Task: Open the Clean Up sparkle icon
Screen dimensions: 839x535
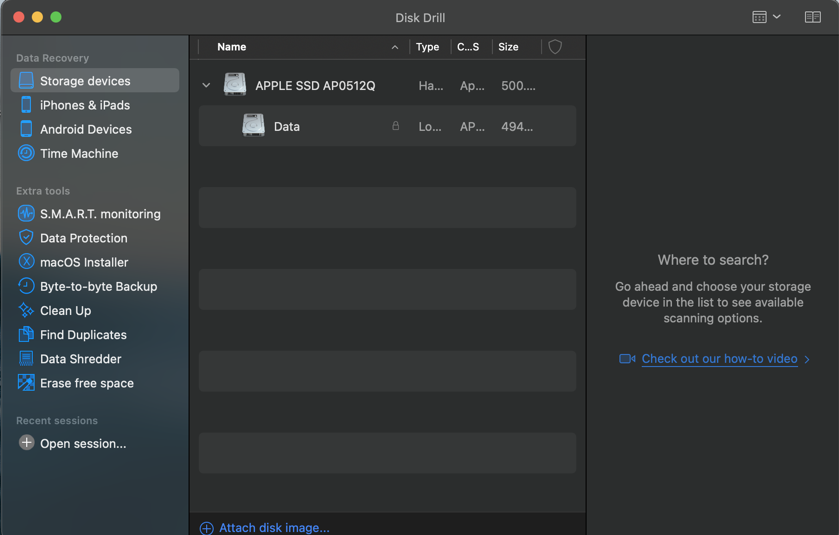Action: [x=26, y=310]
